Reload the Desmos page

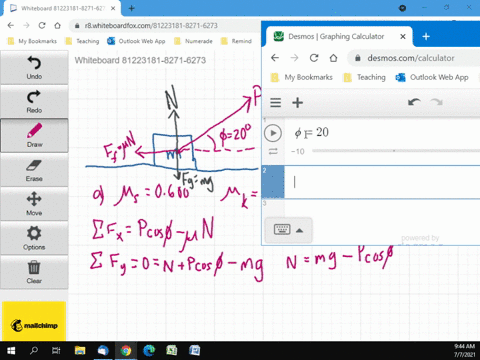(314, 58)
